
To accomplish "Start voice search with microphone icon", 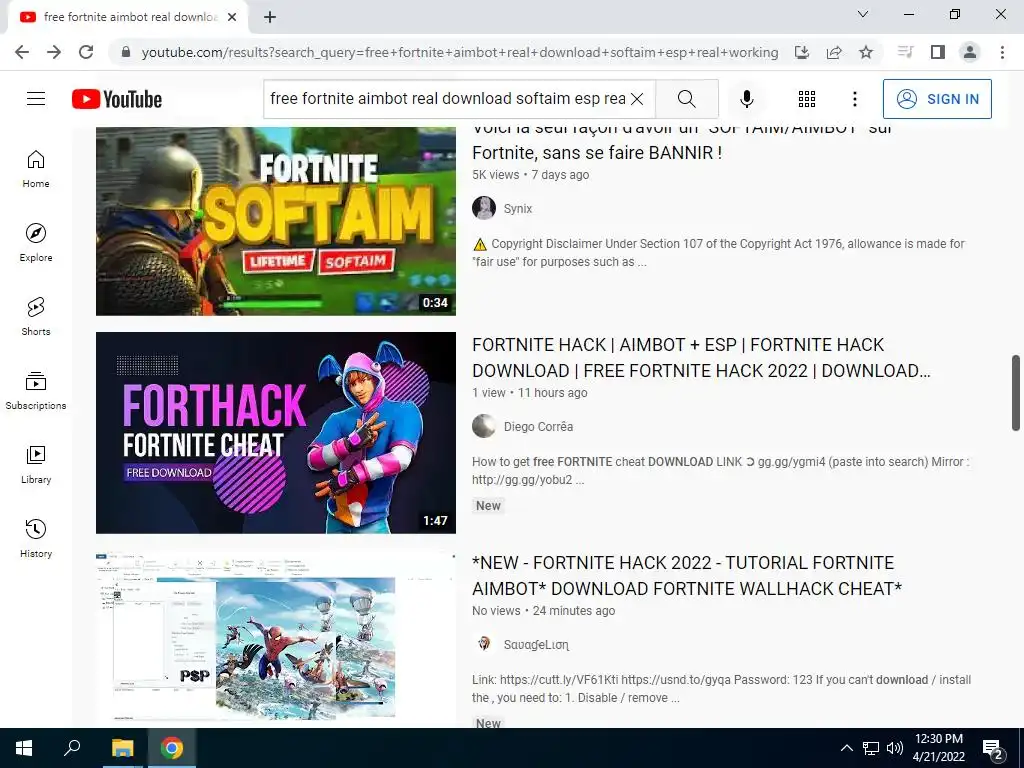I will click(x=746, y=99).
